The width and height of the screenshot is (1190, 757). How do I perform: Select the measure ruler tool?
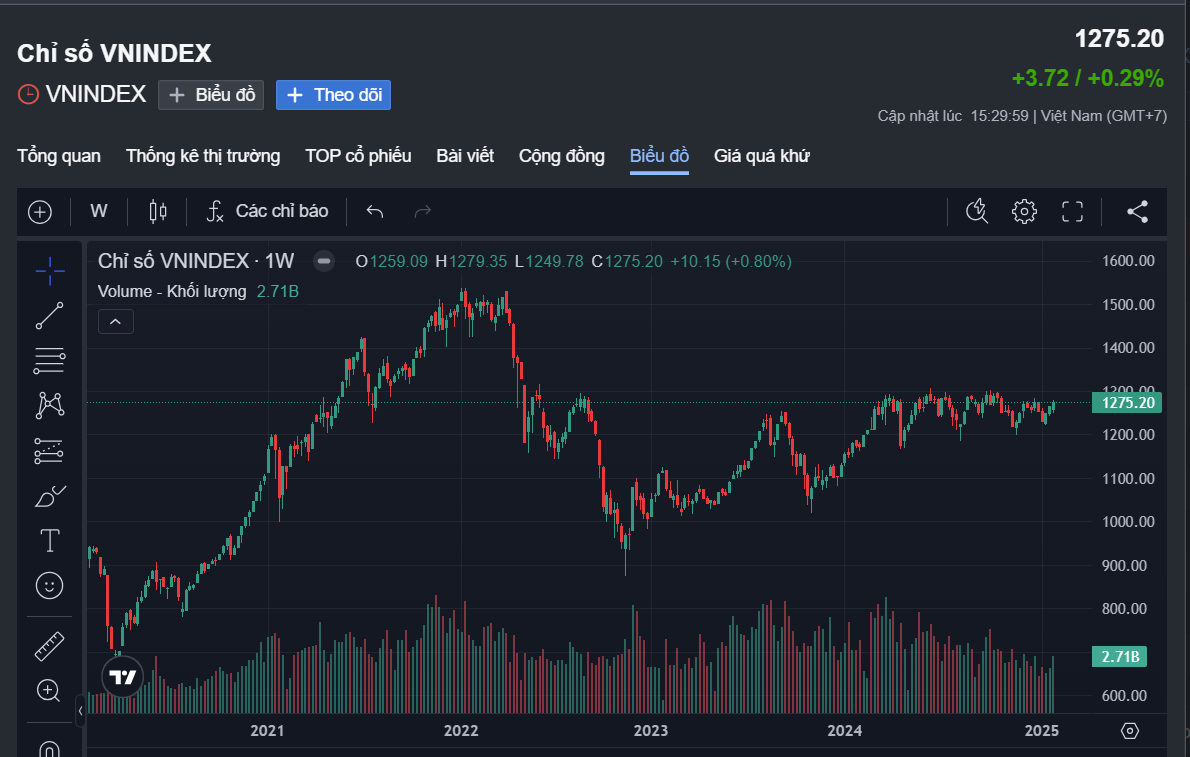click(x=49, y=645)
